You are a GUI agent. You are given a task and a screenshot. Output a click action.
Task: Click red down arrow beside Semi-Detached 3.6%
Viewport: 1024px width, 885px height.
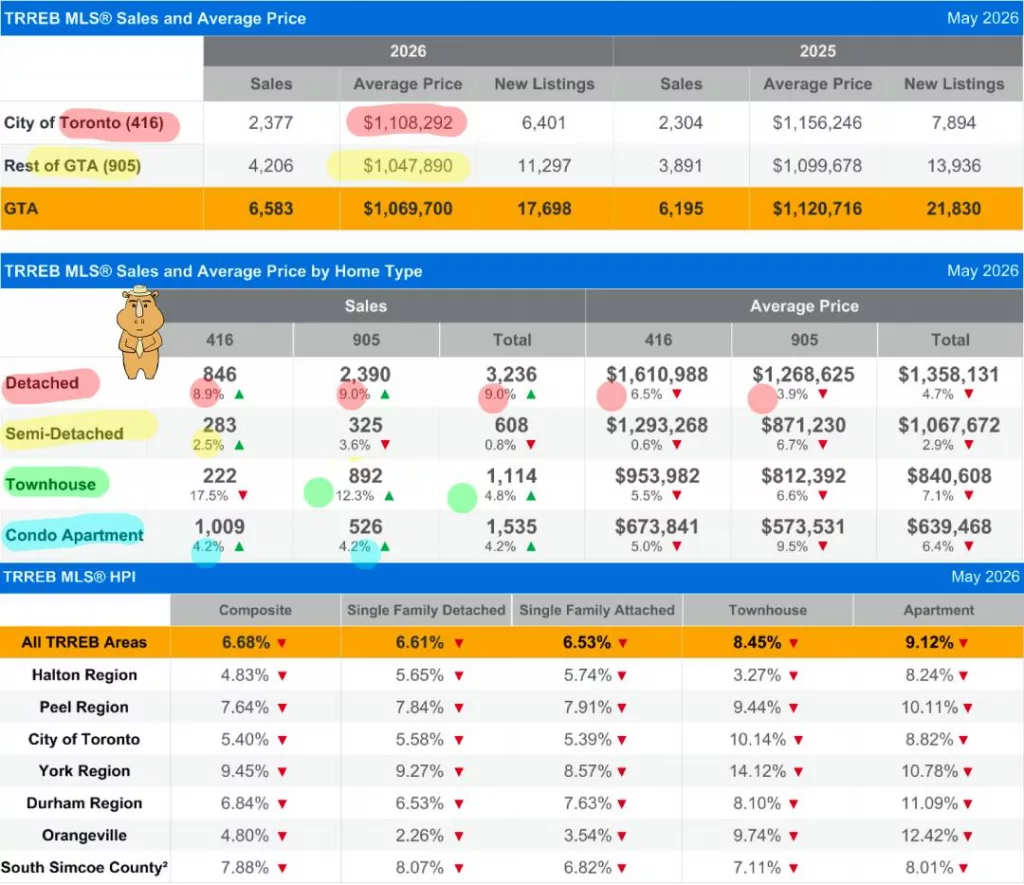click(385, 445)
